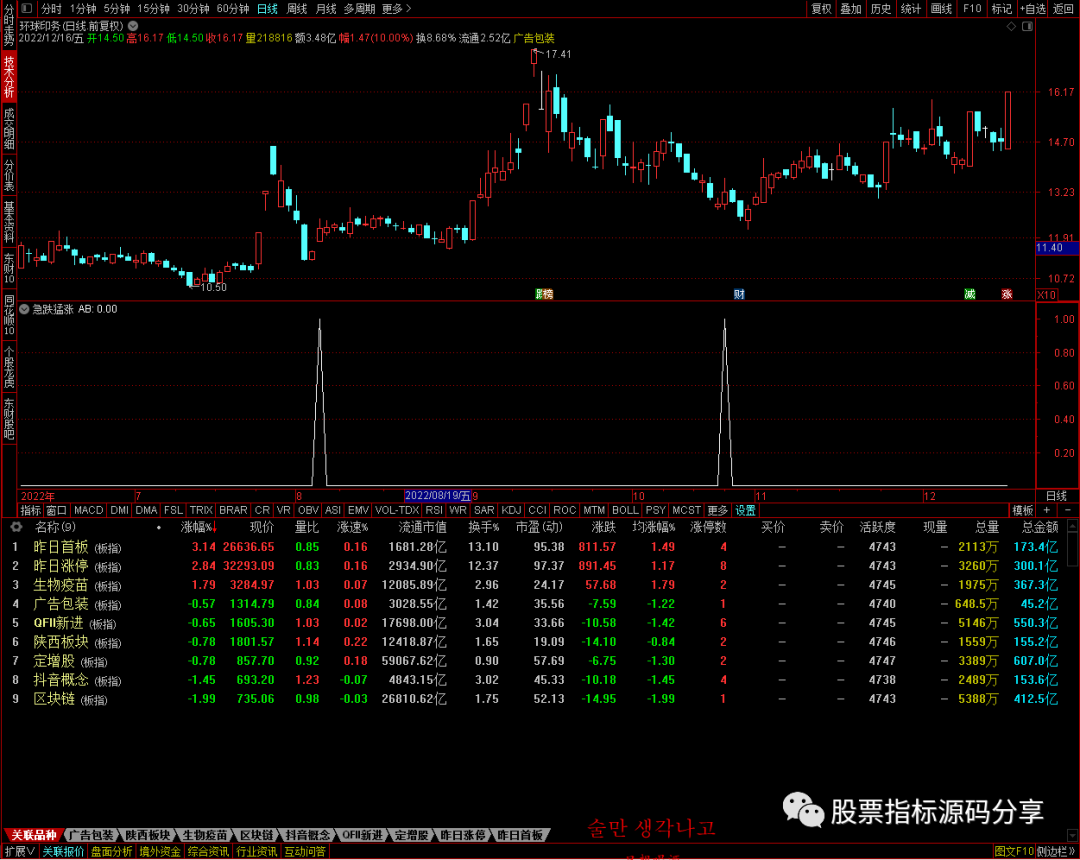Image resolution: width=1080 pixels, height=860 pixels.
Task: Open indicator 设置 settings
Action: 745,510
